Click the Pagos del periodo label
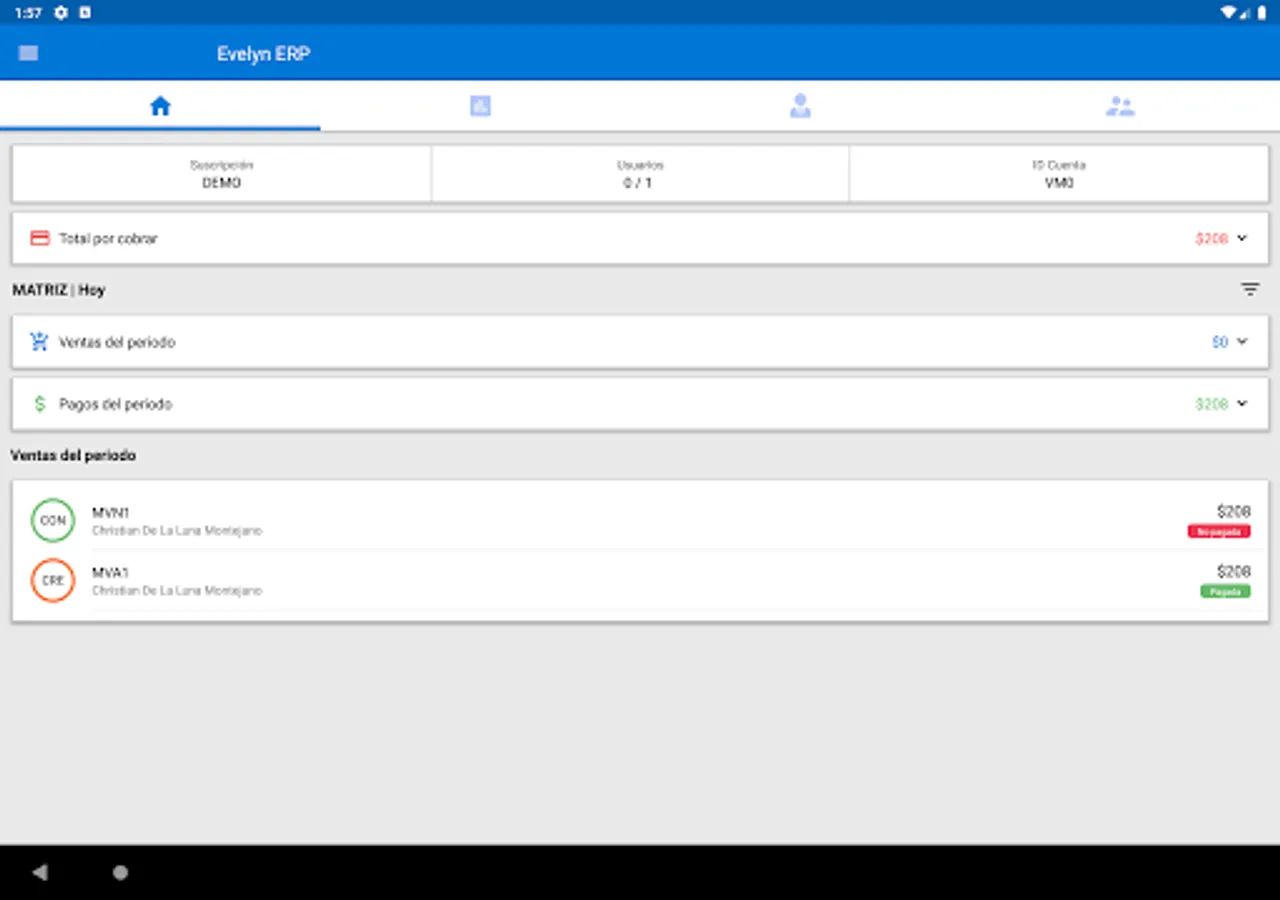 [x=116, y=404]
